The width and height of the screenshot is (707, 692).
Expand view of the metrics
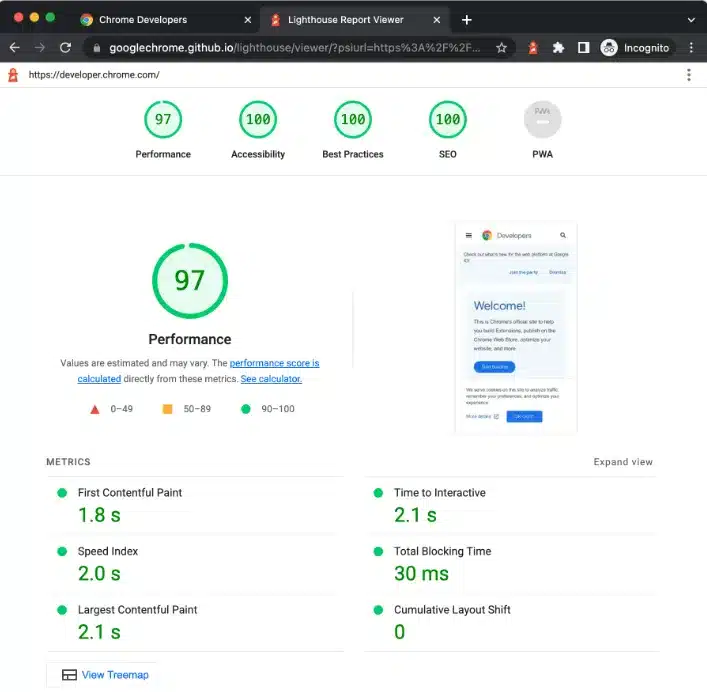pos(623,462)
